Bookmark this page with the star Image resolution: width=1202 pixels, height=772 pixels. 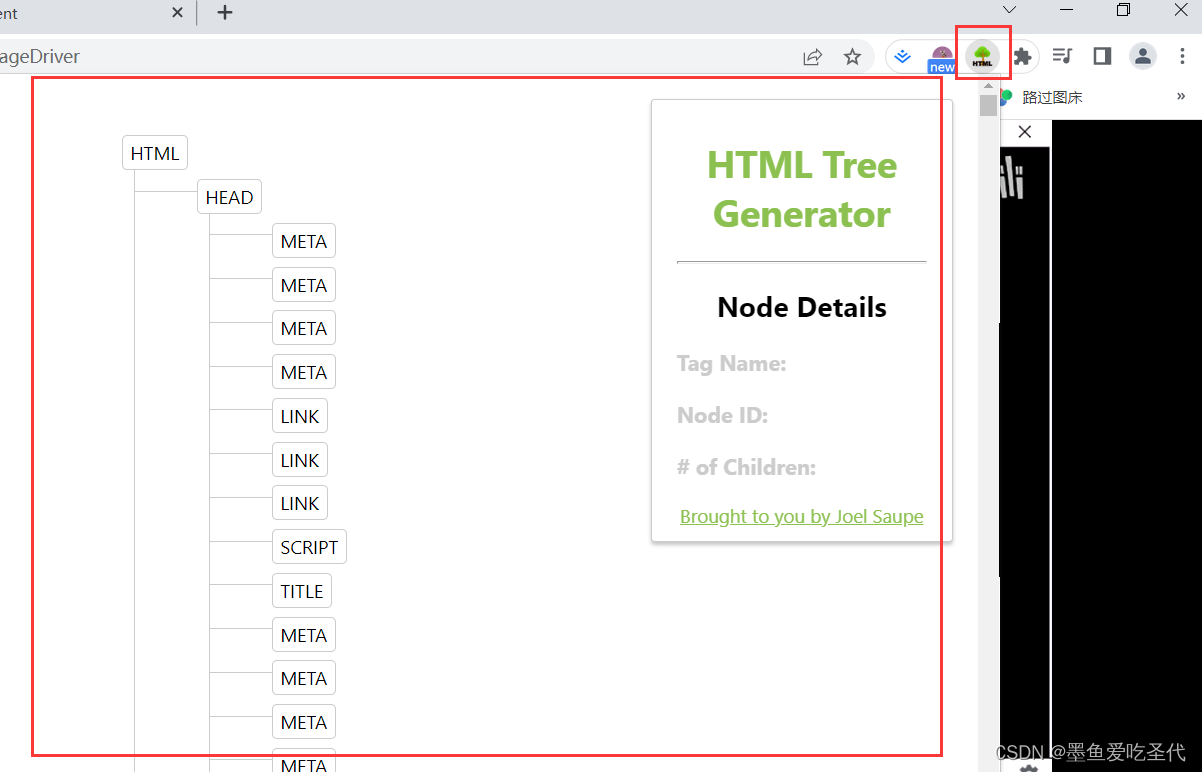(852, 57)
